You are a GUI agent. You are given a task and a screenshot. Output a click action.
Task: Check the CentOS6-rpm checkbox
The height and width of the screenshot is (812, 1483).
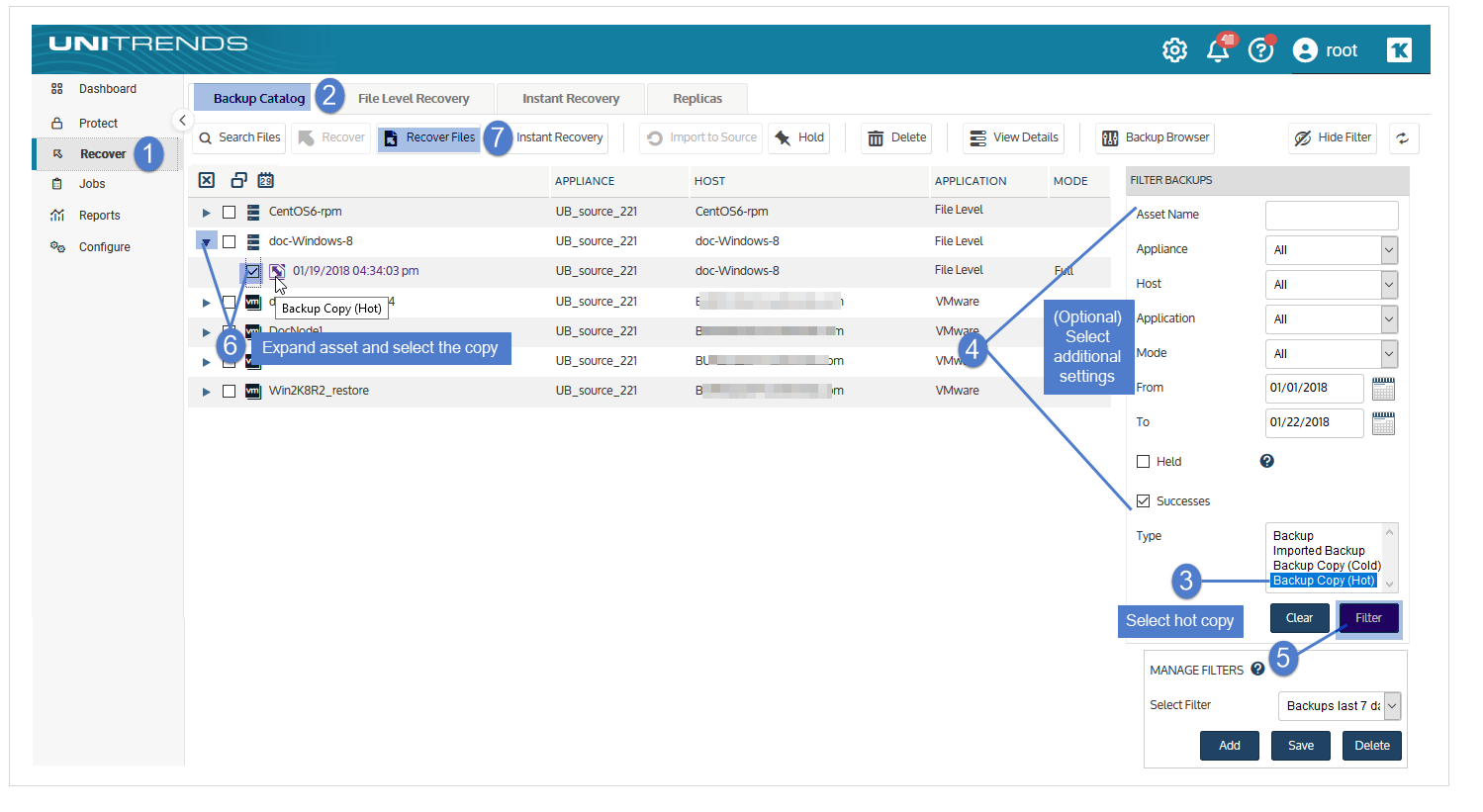click(x=229, y=212)
